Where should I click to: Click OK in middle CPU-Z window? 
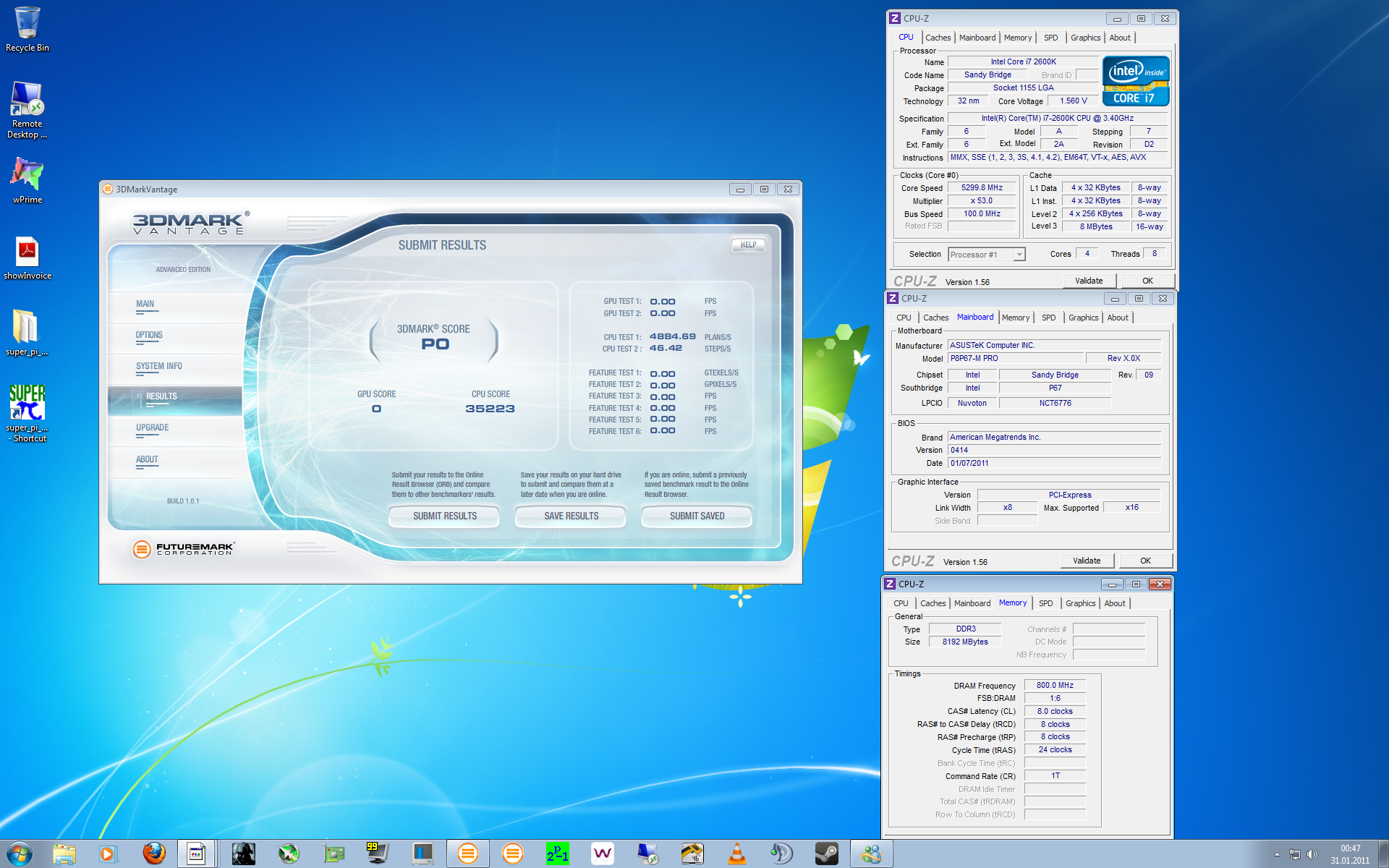pyautogui.click(x=1146, y=561)
